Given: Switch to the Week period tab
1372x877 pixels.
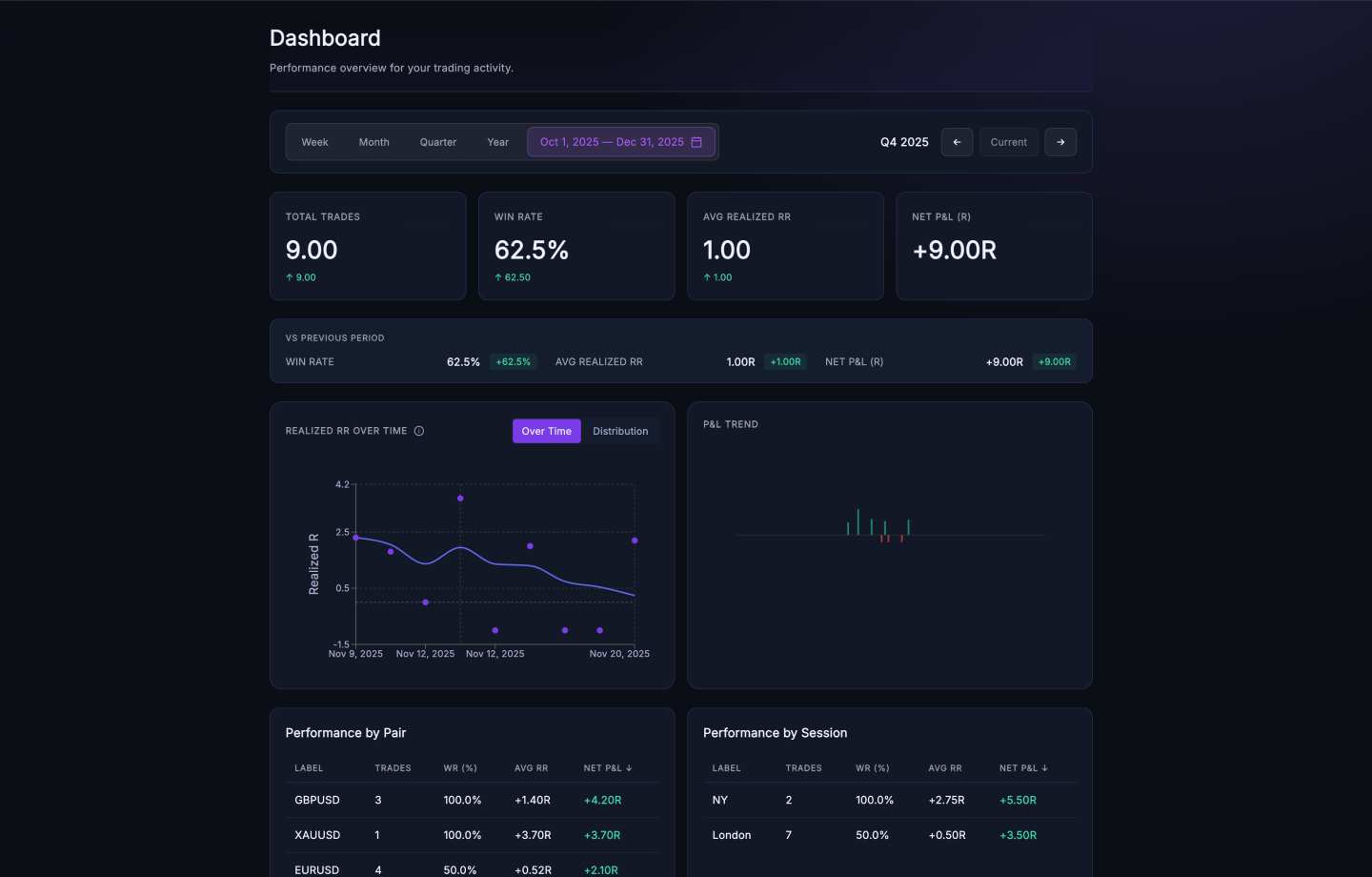Looking at the screenshot, I should click(x=314, y=141).
